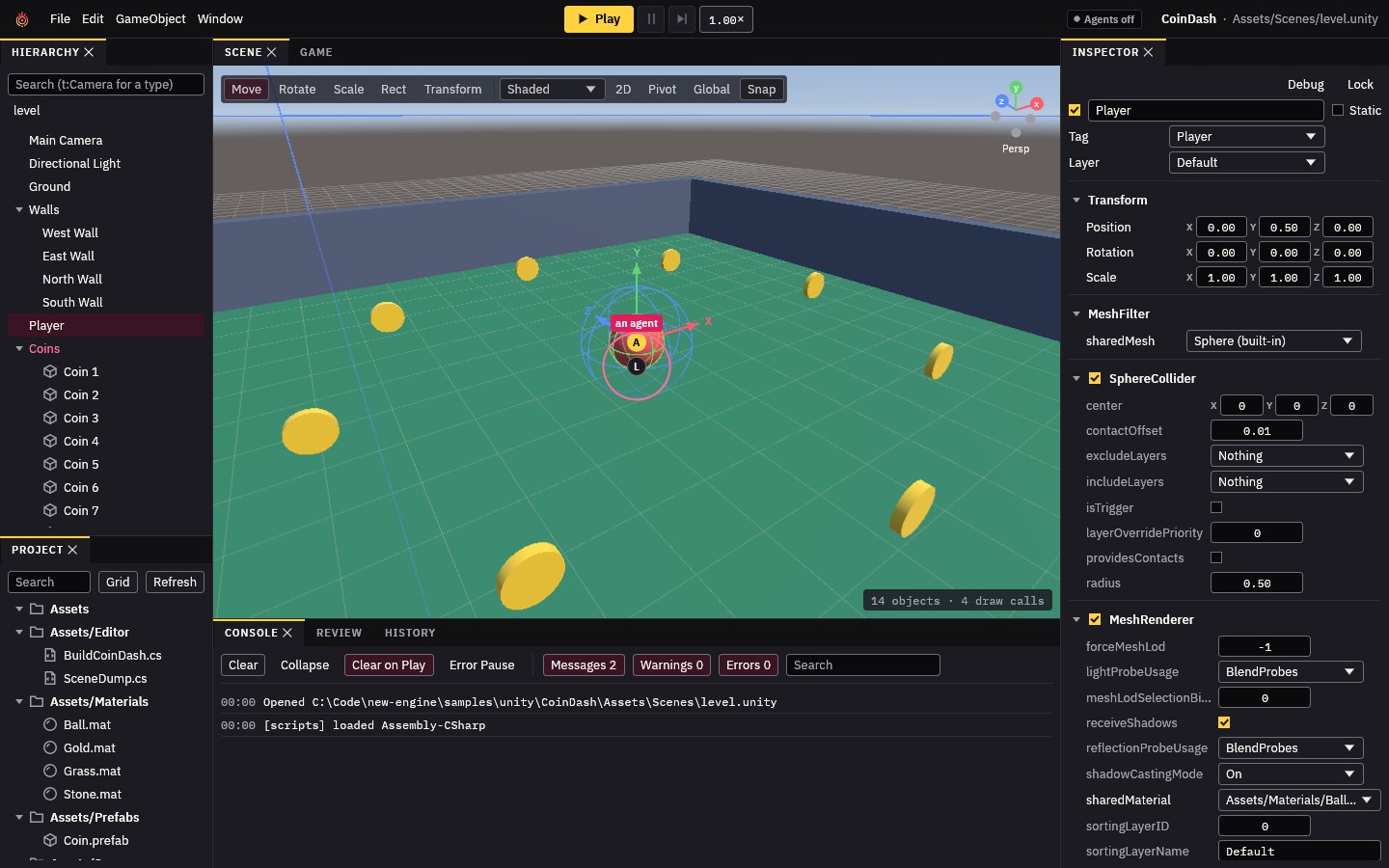The height and width of the screenshot is (868, 1389).
Task: Open the sharedMesh Sphere dropdown
Action: (1273, 340)
